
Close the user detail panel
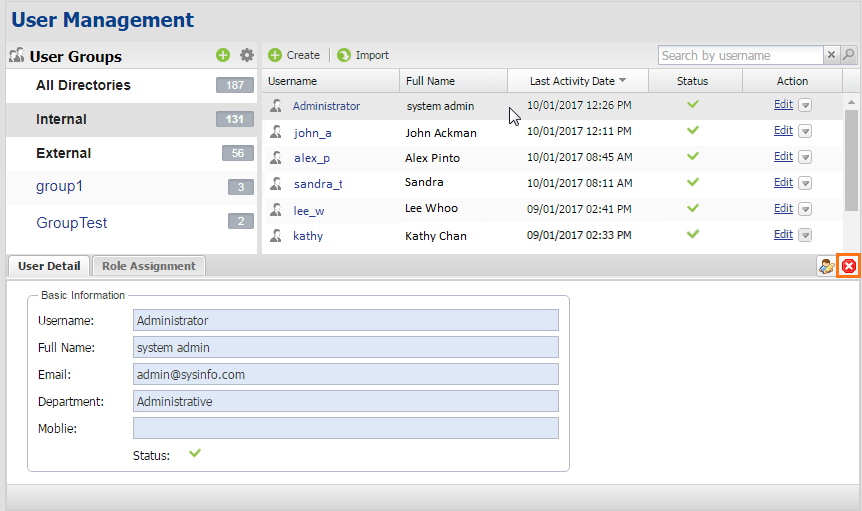coord(848,266)
